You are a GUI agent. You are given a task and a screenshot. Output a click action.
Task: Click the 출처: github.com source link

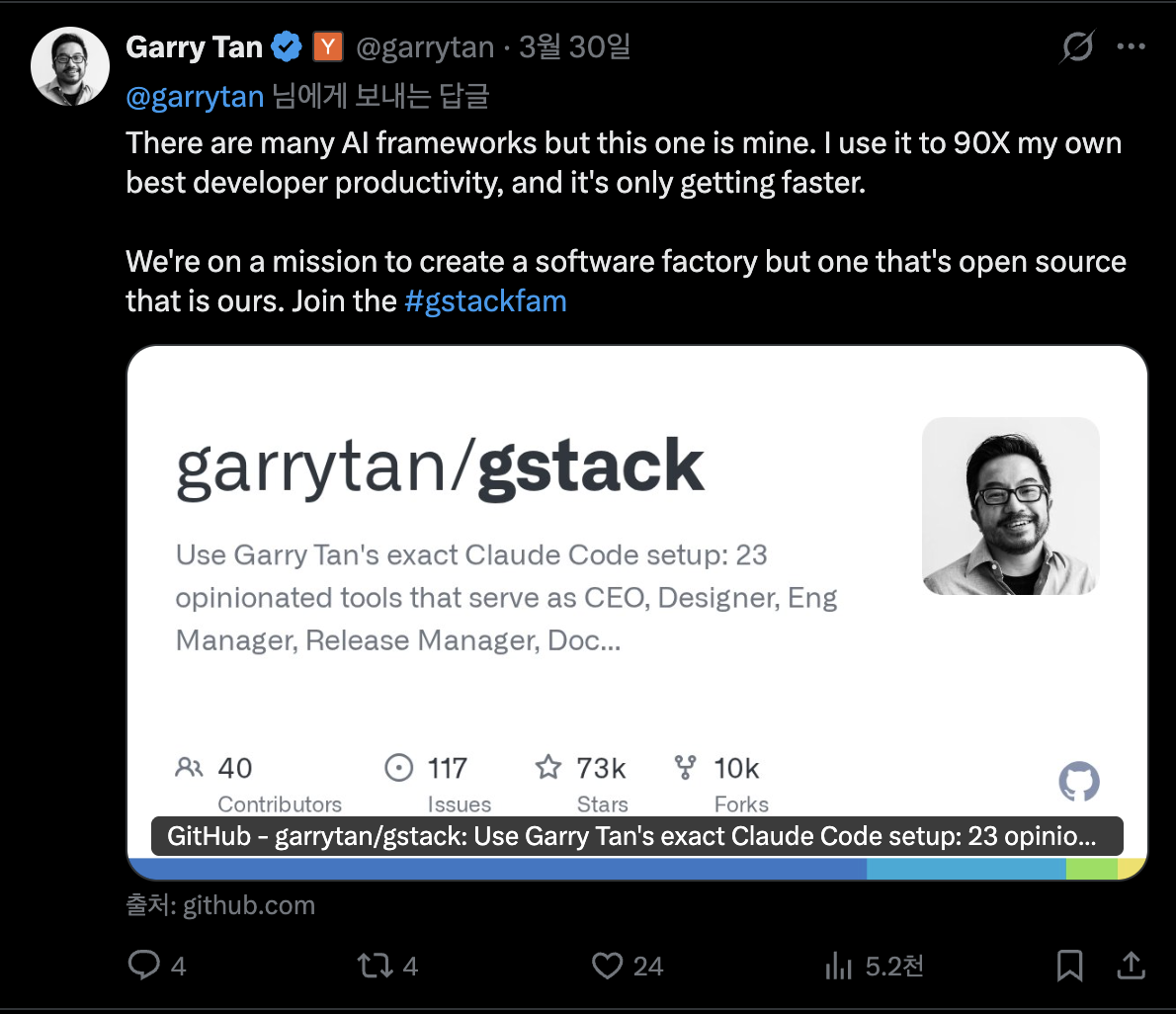click(x=219, y=904)
